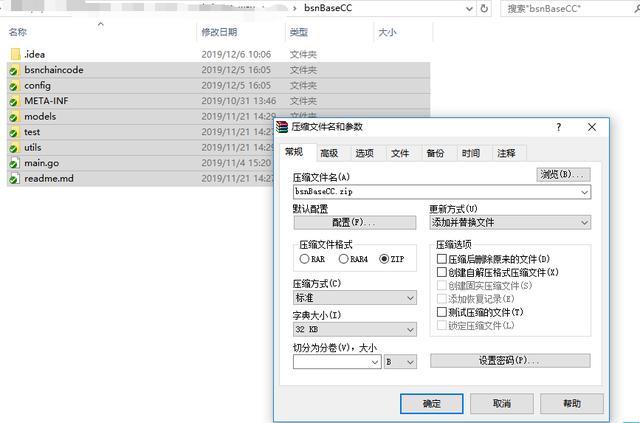Select the bsnchaincode row name
The height and width of the screenshot is (423, 640).
pos(53,70)
